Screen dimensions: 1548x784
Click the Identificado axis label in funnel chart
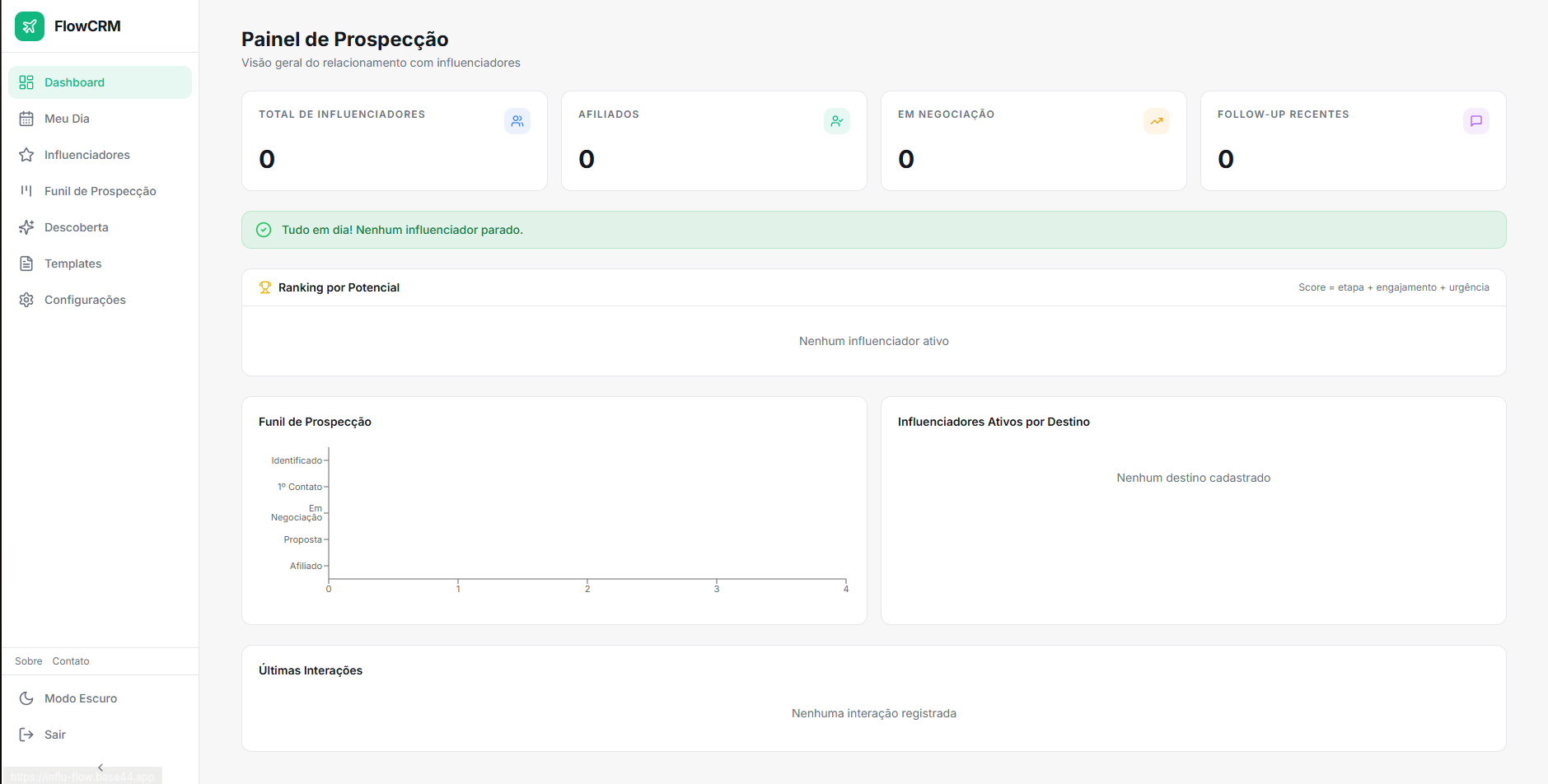(297, 460)
